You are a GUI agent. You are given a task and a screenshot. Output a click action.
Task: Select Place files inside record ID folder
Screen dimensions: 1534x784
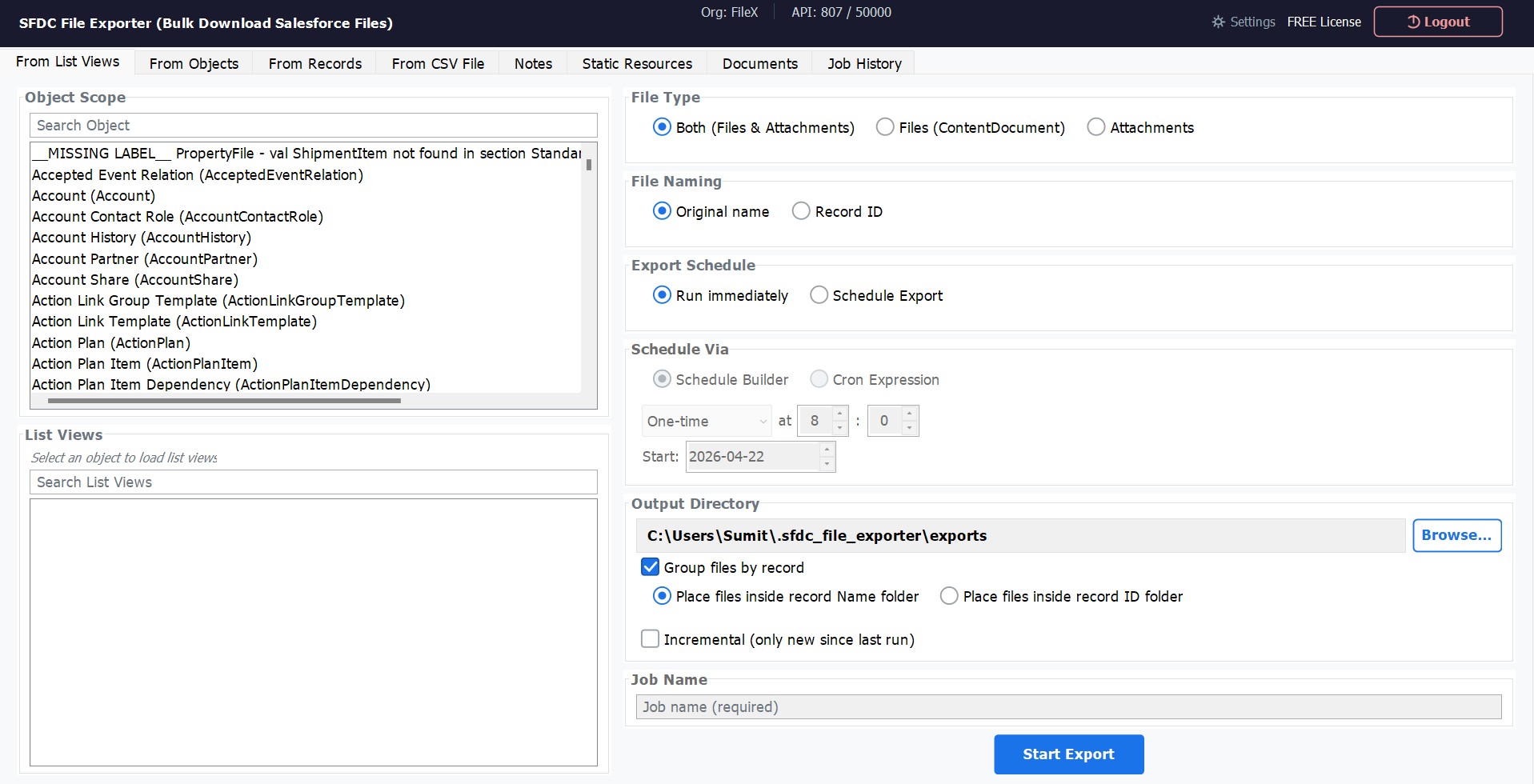pyautogui.click(x=949, y=596)
